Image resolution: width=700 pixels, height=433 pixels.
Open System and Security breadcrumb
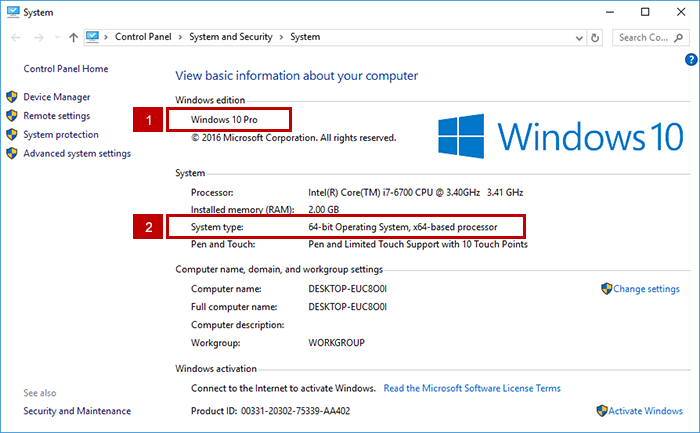[x=231, y=37]
